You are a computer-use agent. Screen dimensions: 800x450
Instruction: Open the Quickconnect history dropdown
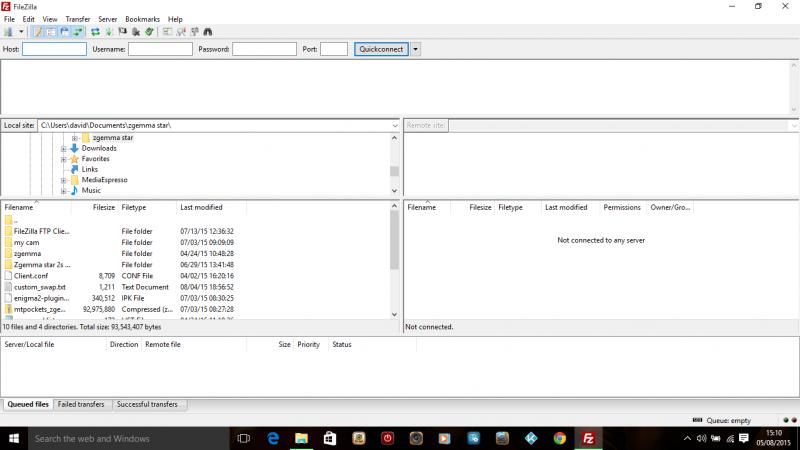click(x=415, y=49)
